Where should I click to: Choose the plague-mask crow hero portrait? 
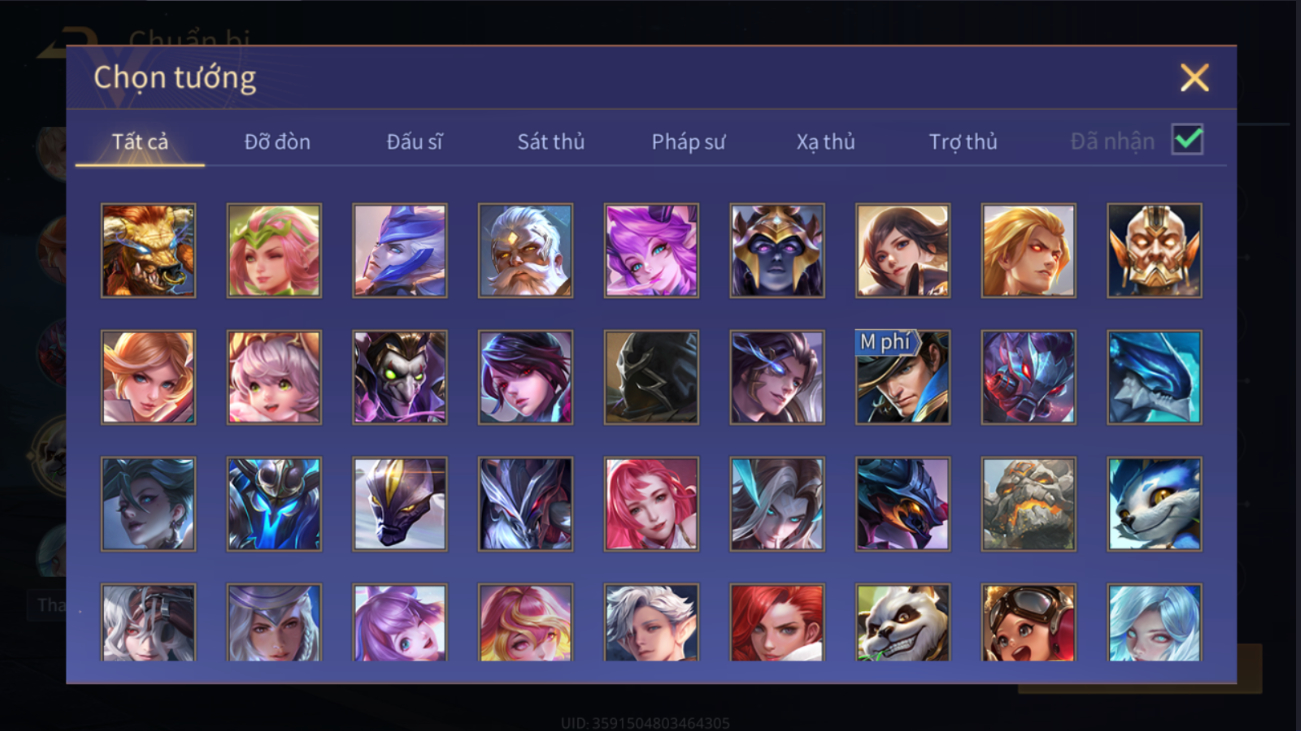[x=399, y=378]
